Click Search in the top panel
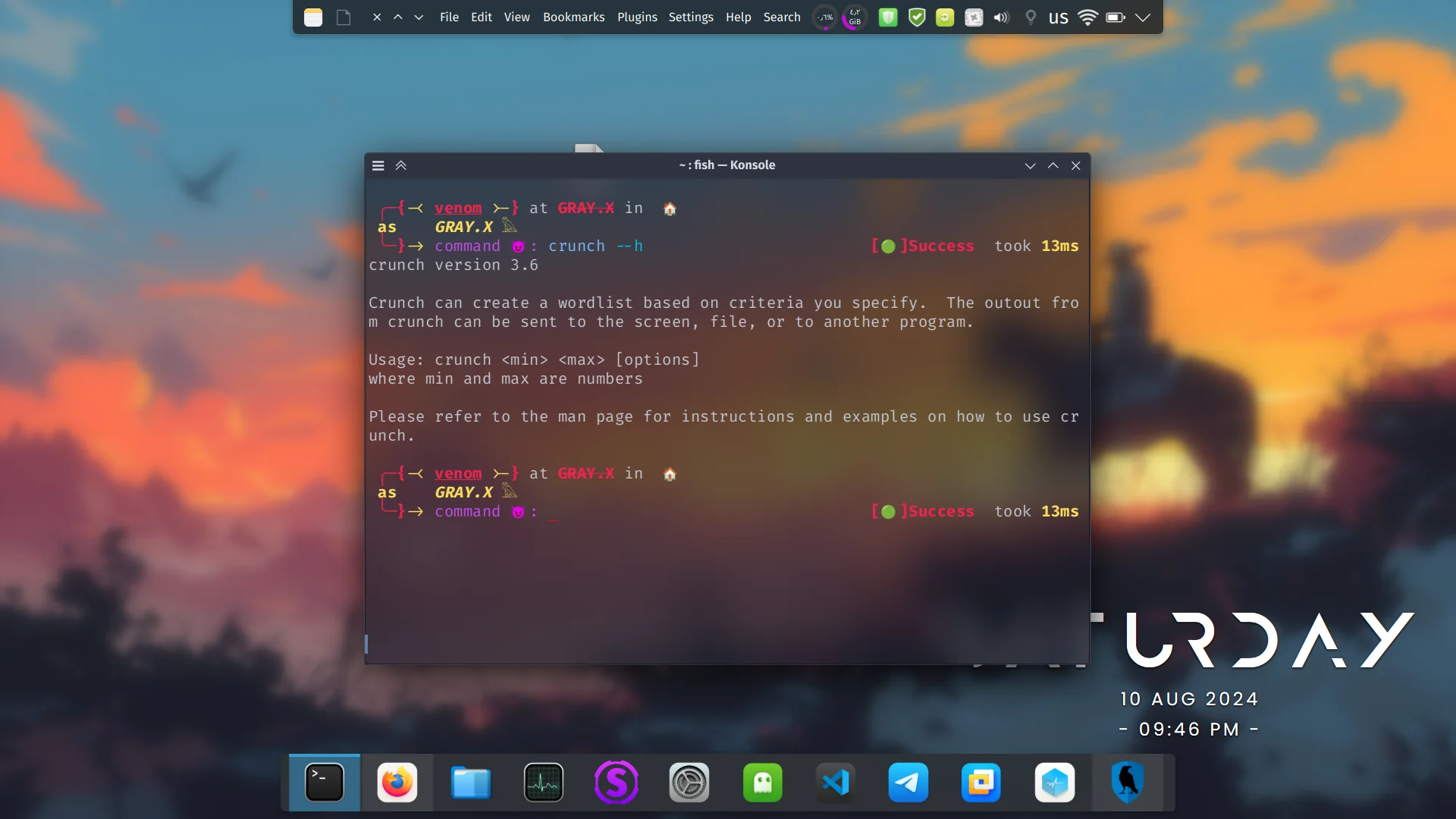1456x819 pixels. coord(782,17)
